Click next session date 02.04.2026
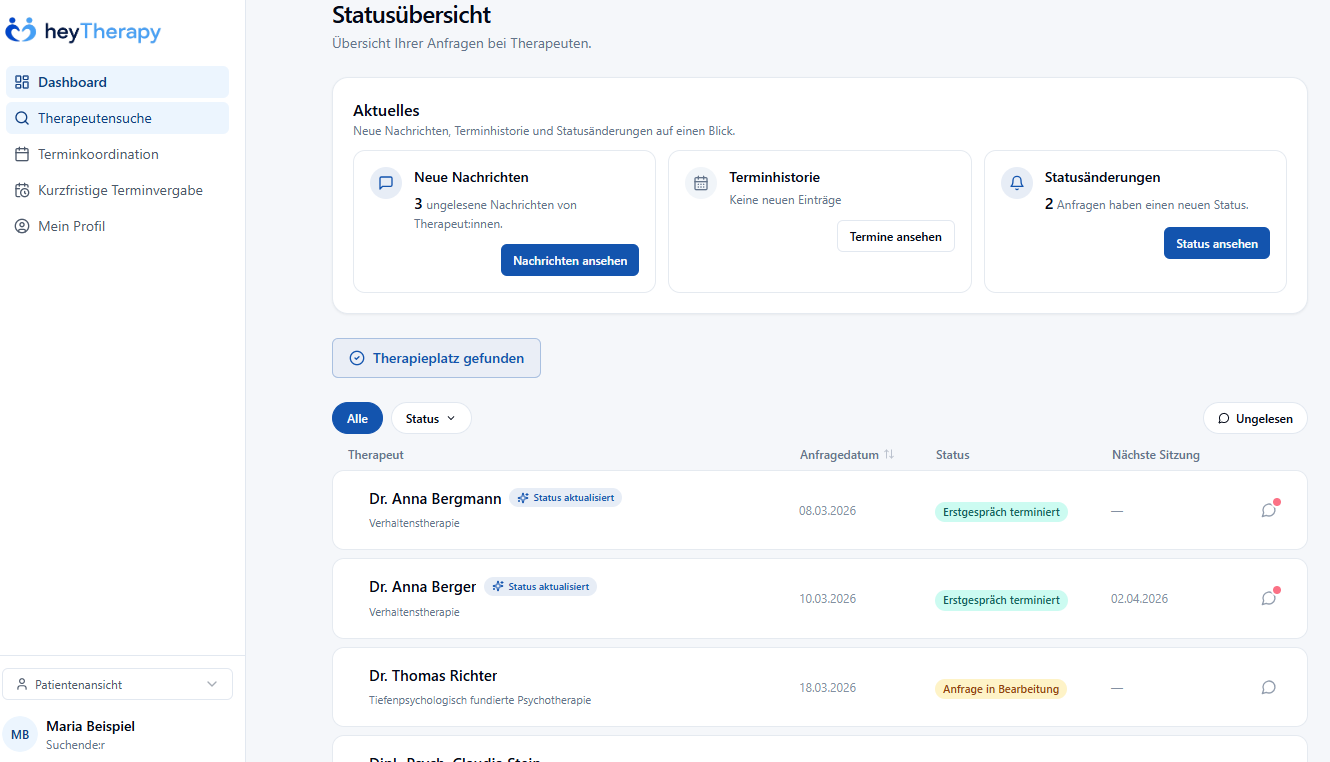 coord(1139,599)
